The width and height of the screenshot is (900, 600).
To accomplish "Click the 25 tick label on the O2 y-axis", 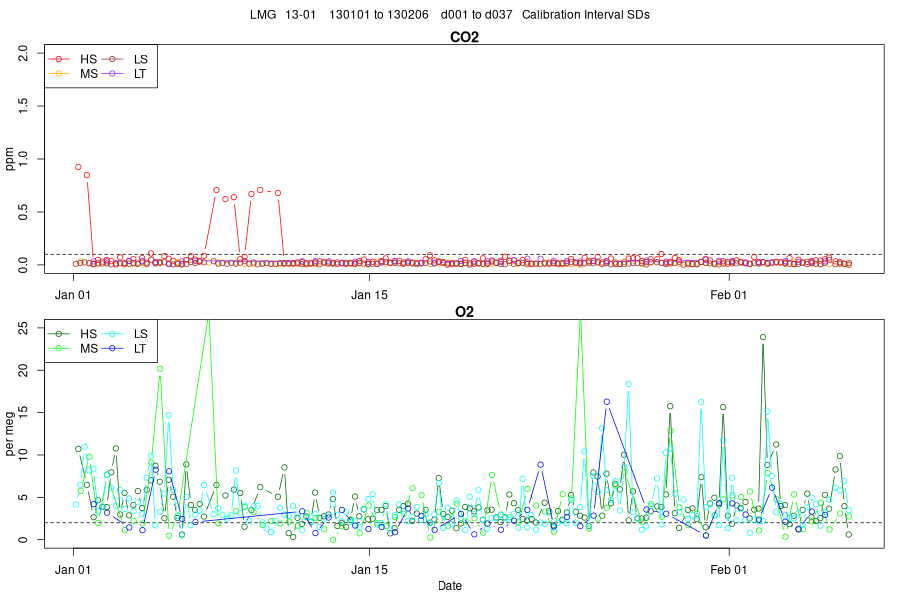I will (x=23, y=328).
